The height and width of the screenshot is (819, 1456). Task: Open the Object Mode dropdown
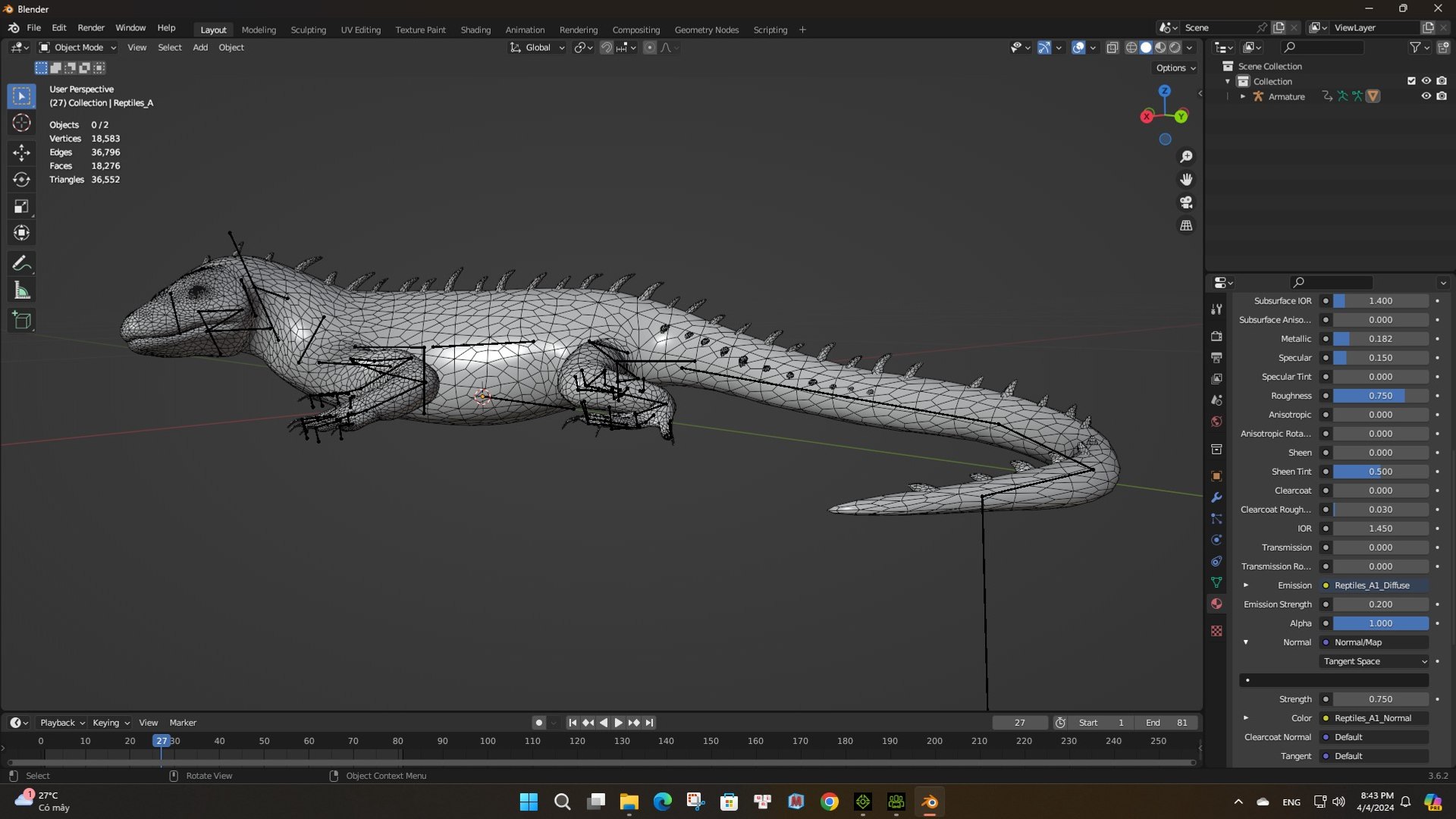point(78,48)
